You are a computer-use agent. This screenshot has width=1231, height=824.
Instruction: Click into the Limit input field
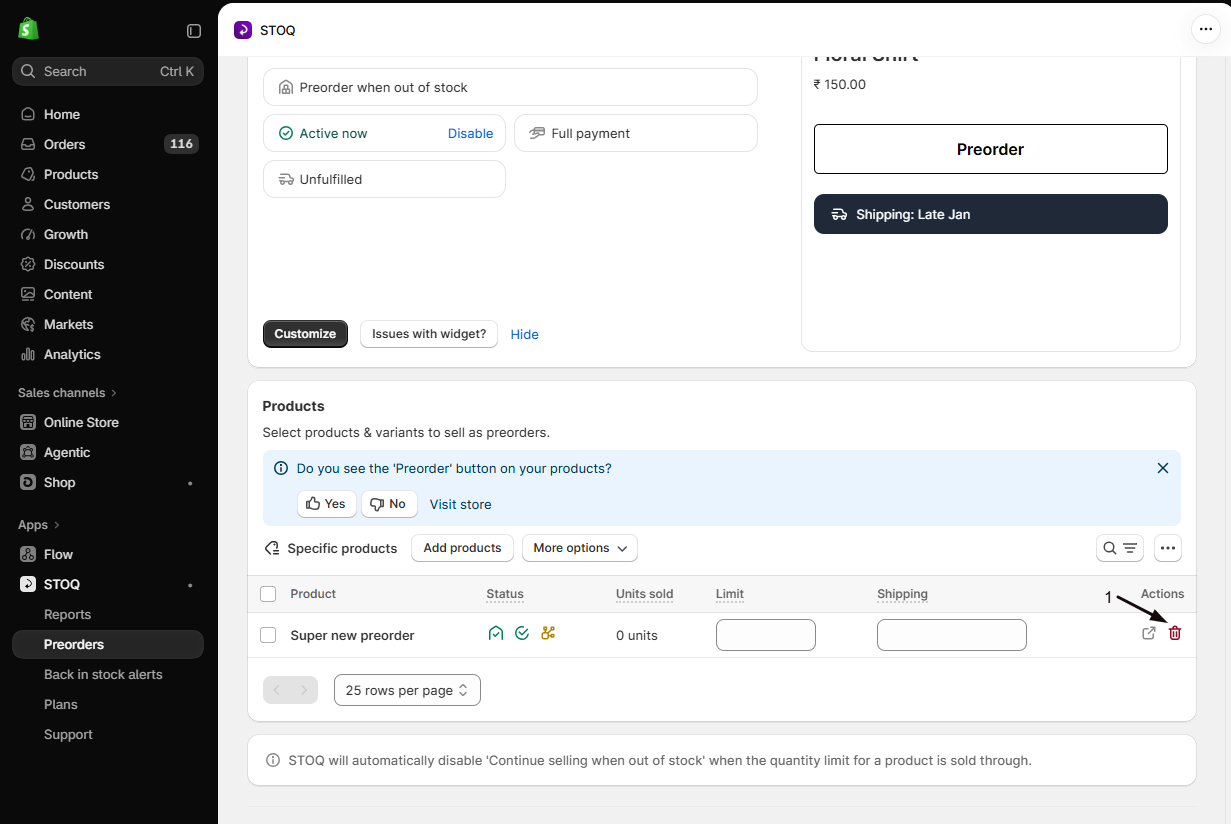point(766,635)
